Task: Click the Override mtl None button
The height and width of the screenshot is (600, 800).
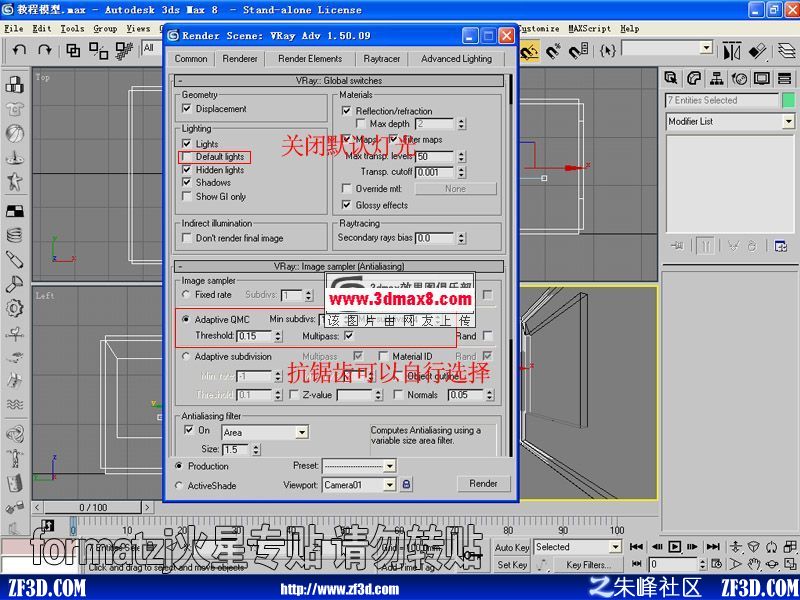Action: [455, 189]
